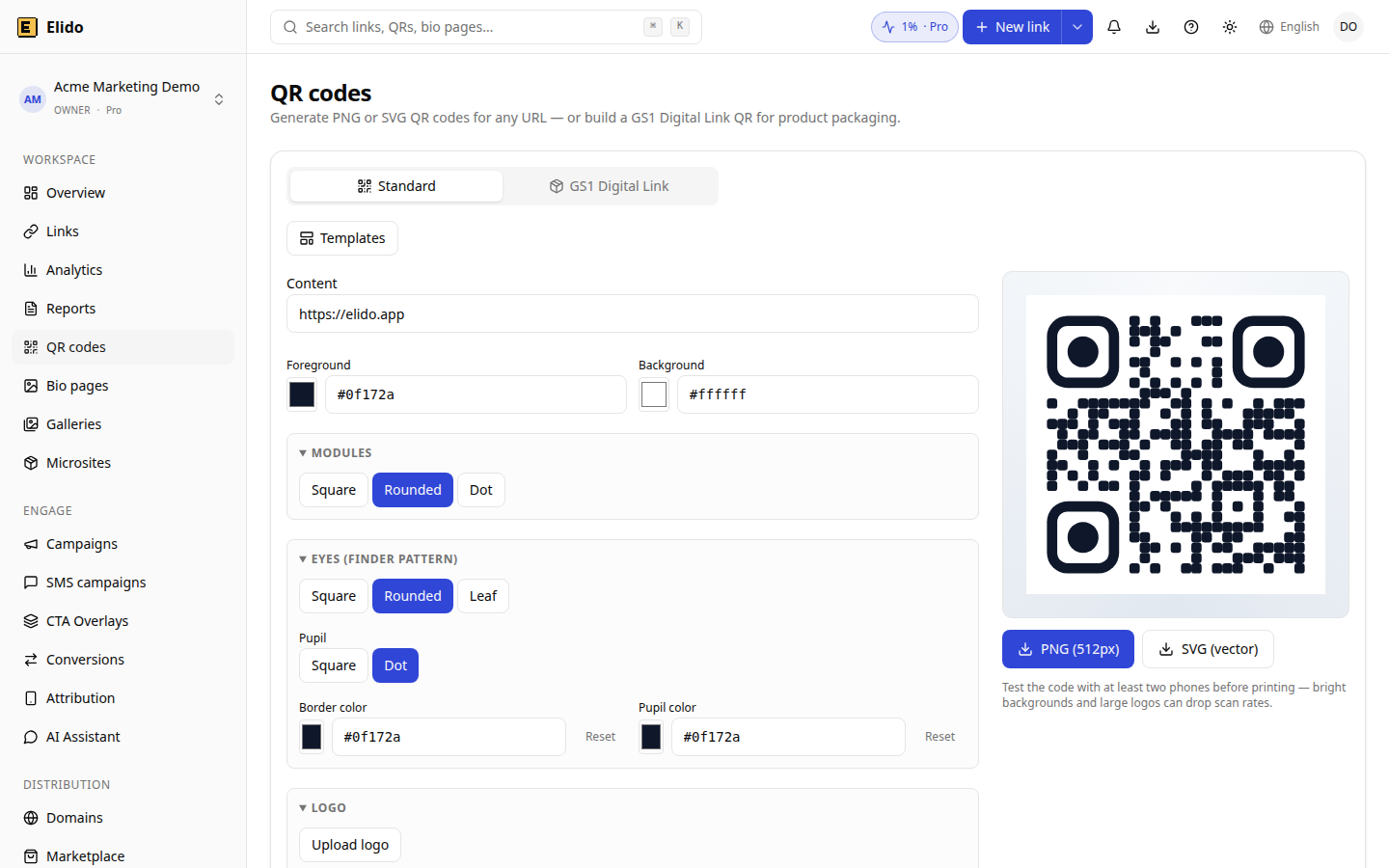Click the Templates button

(x=342, y=238)
